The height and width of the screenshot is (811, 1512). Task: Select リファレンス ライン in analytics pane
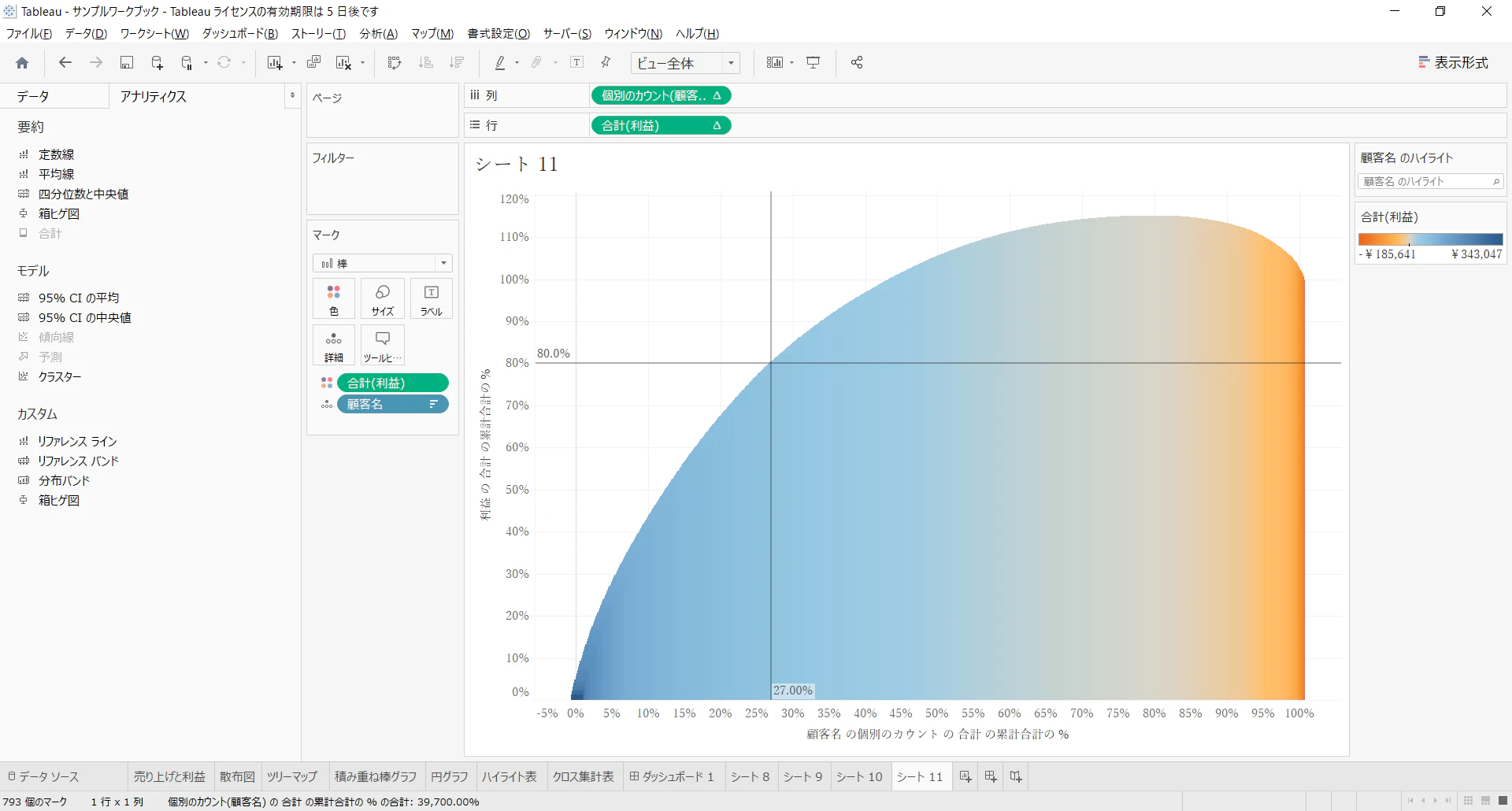[x=77, y=441]
